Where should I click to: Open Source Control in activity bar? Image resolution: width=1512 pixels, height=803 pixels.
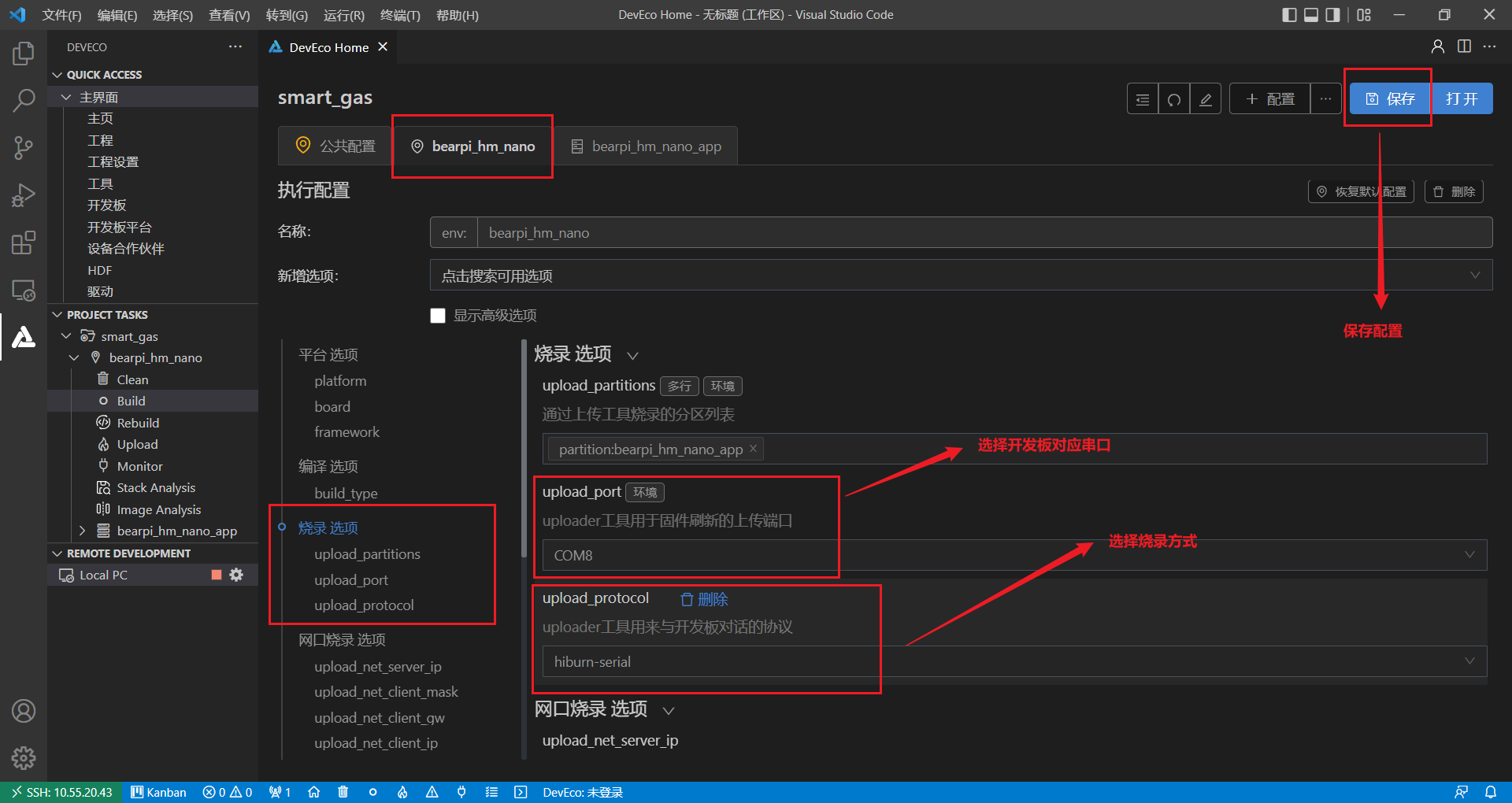[24, 147]
